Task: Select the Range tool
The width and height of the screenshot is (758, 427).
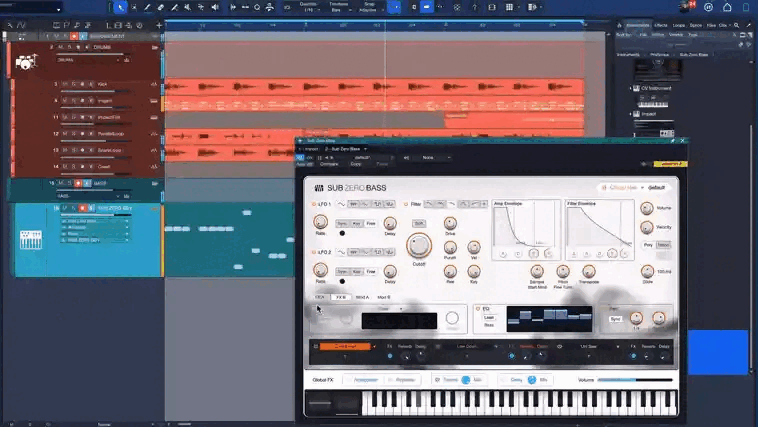Action: [134, 7]
